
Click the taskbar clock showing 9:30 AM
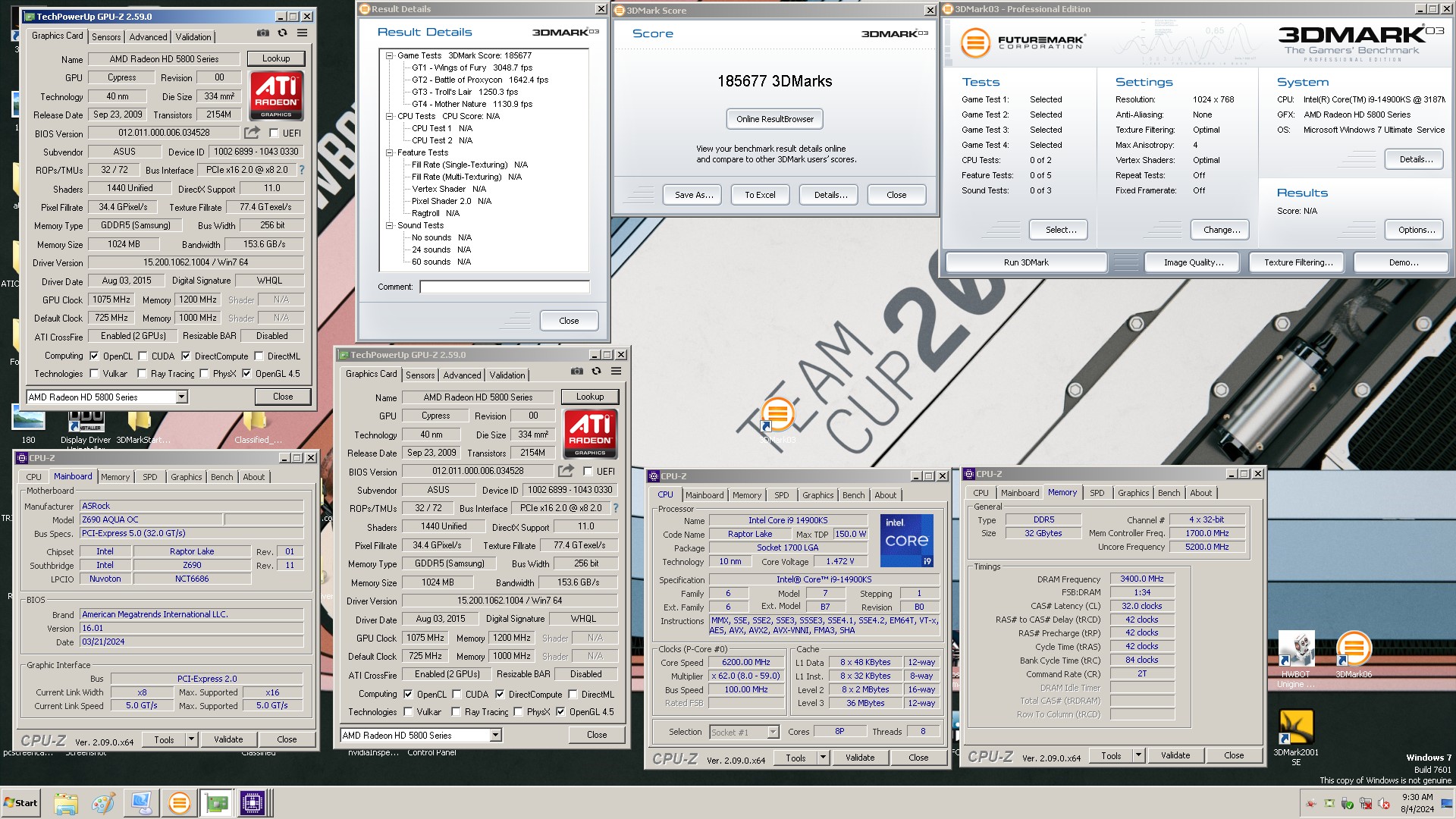pyautogui.click(x=1417, y=803)
